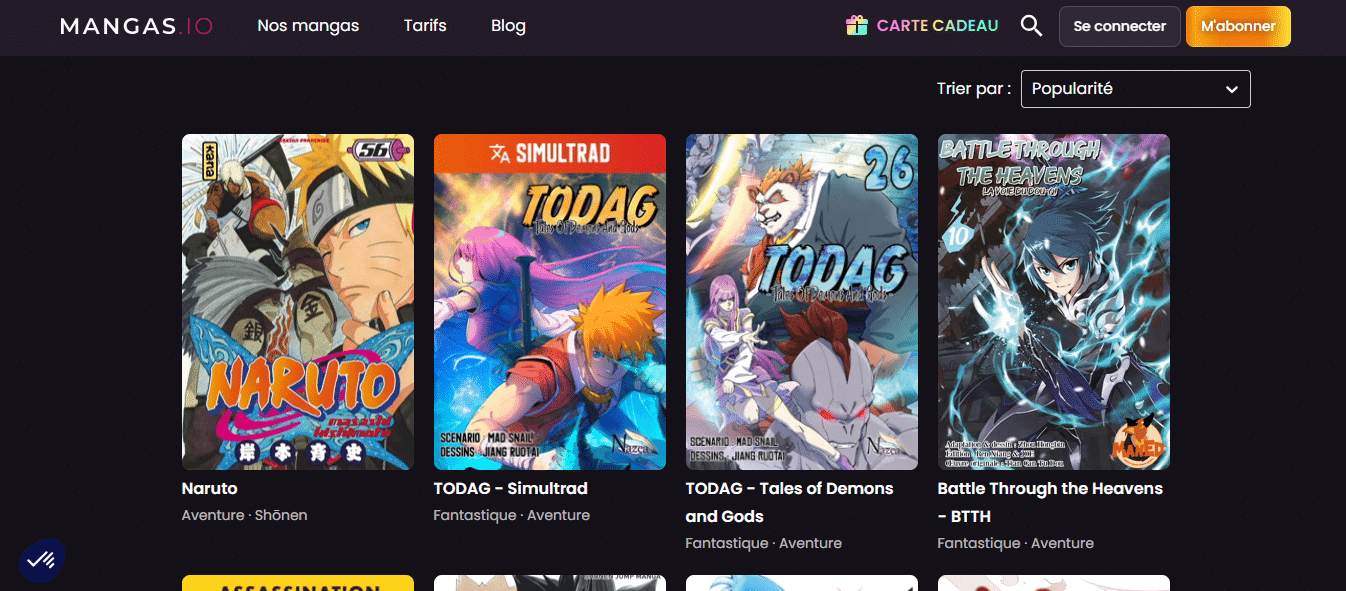Click the Naruto title link
Image resolution: width=1346 pixels, height=591 pixels.
[210, 489]
